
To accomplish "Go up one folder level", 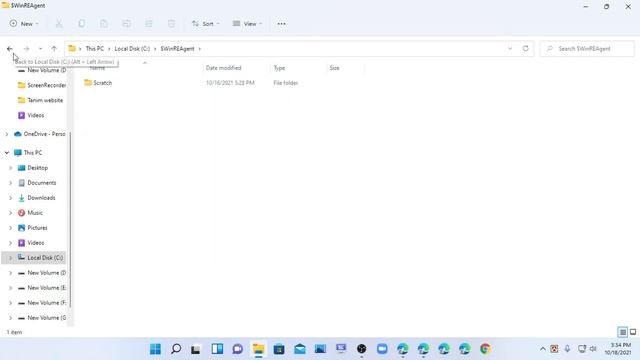I will coord(54,49).
